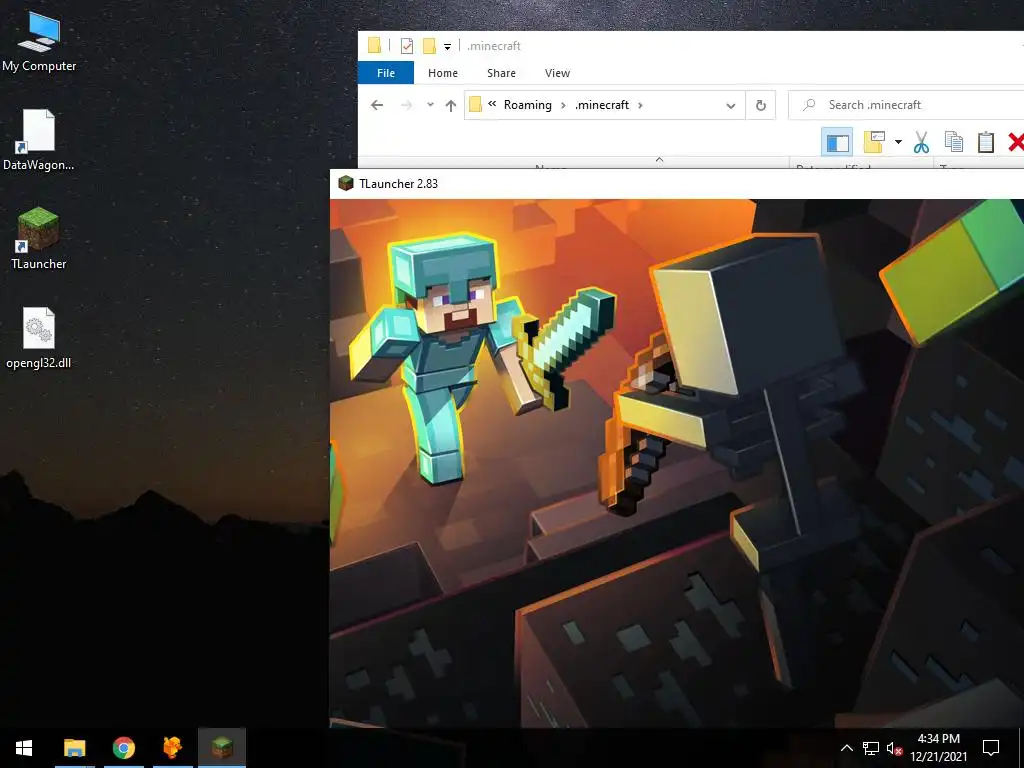Click the network icon in system tray
The image size is (1024, 768).
pyautogui.click(x=871, y=748)
